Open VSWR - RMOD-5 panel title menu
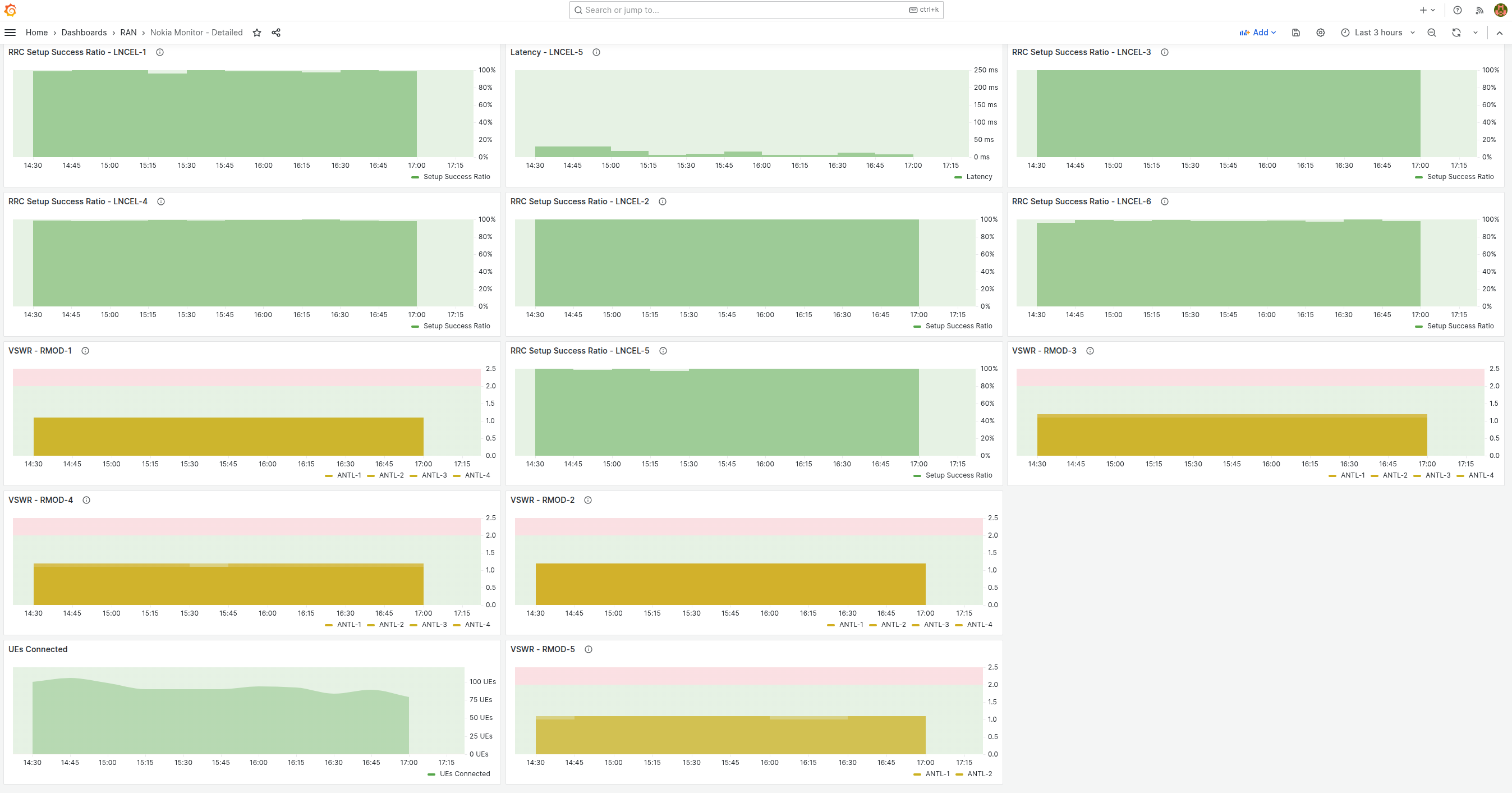Image resolution: width=1512 pixels, height=793 pixels. pos(543,649)
